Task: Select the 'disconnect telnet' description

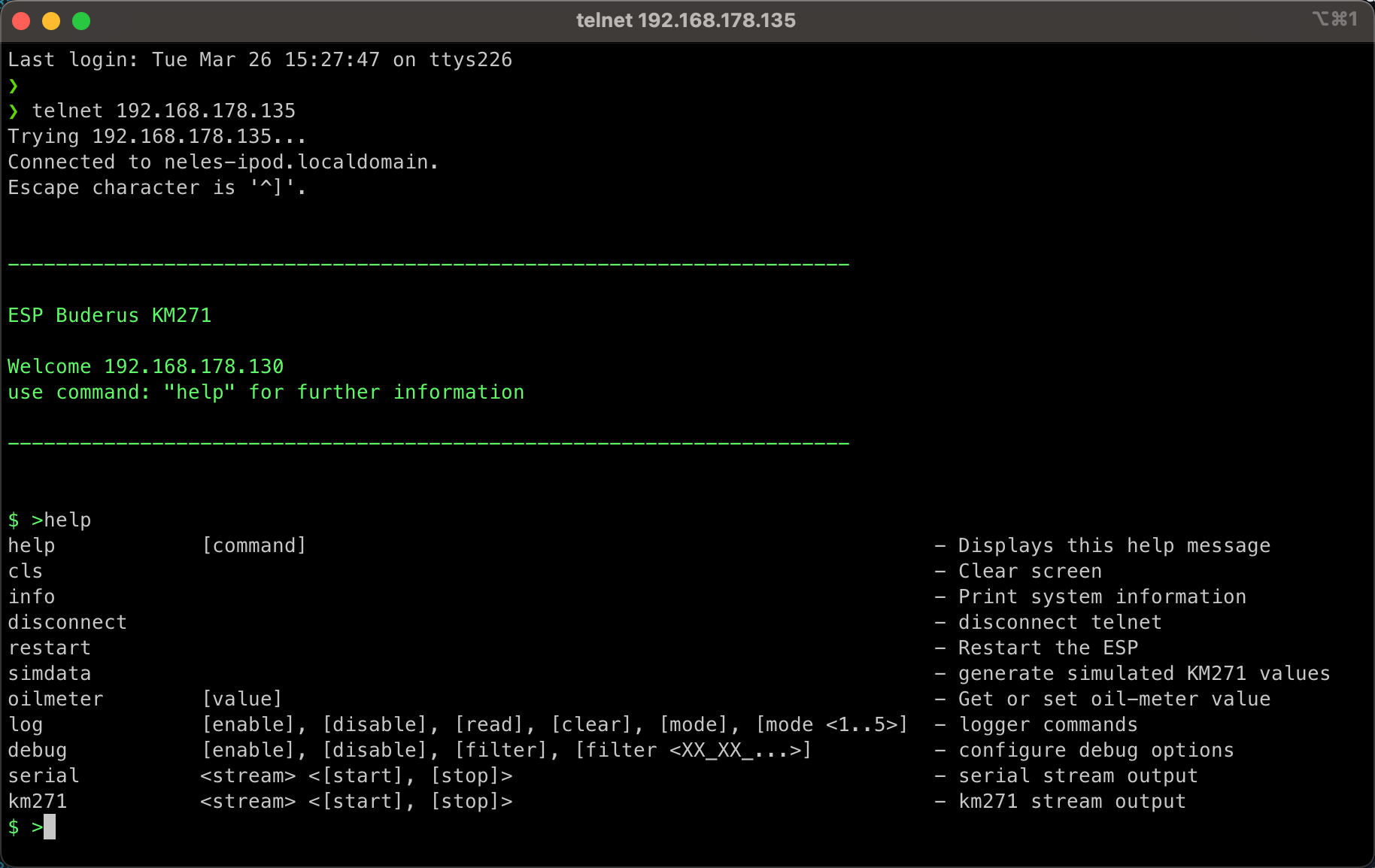Action: tap(1061, 622)
